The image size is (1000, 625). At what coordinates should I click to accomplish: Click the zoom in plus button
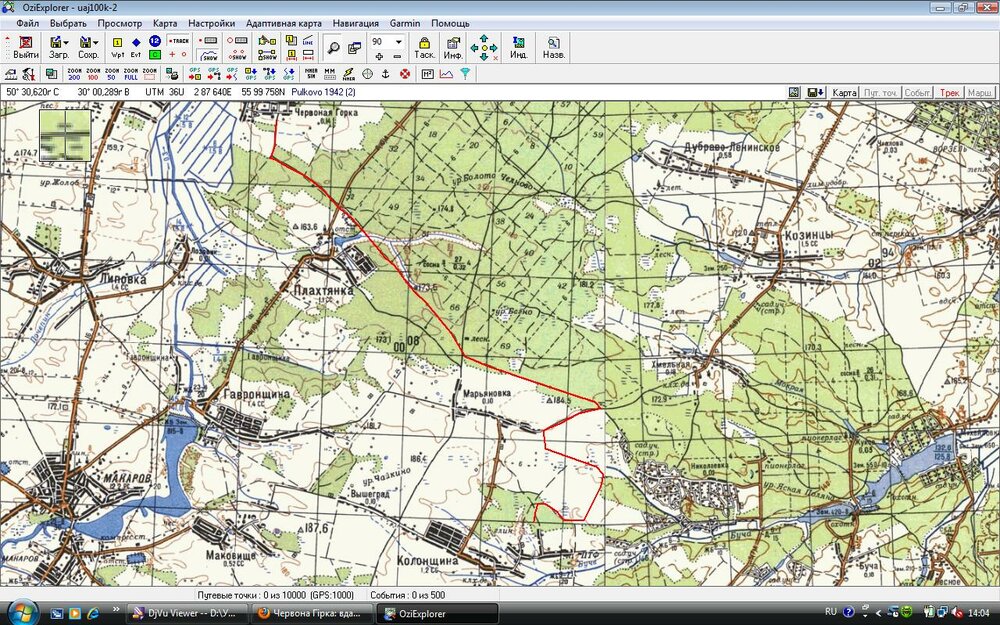click(378, 57)
